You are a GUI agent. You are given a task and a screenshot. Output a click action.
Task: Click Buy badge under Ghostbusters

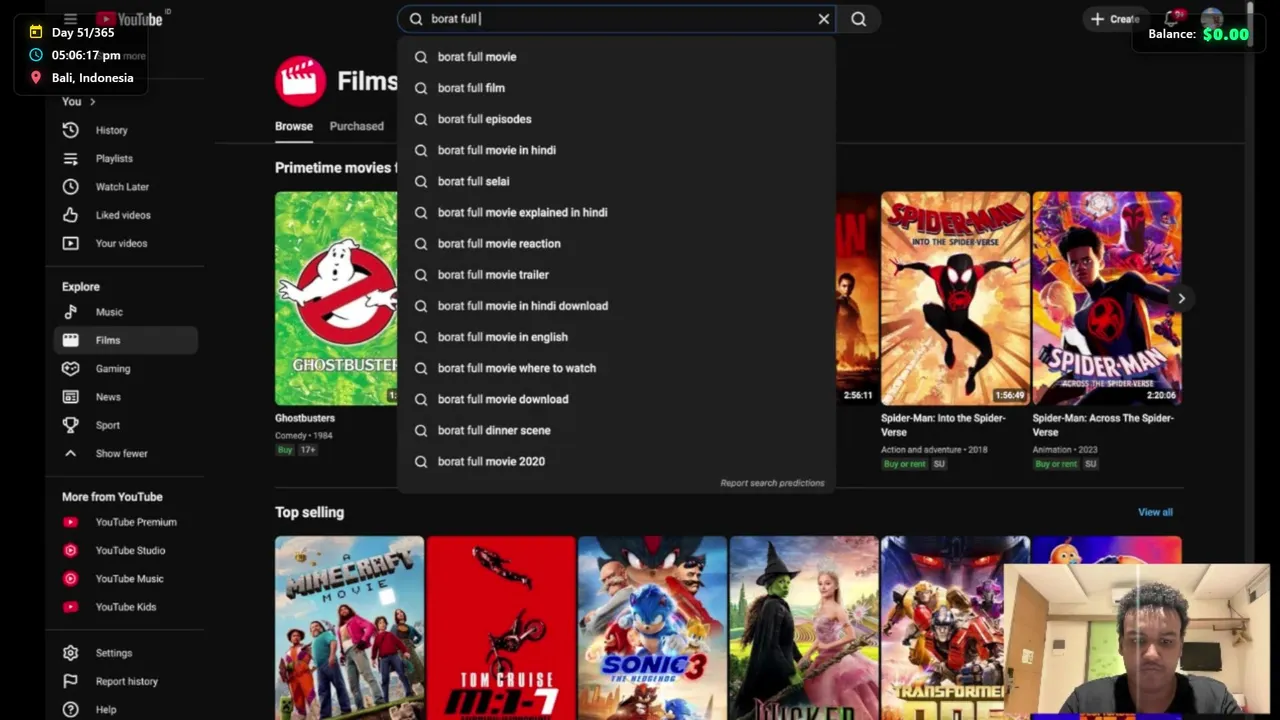click(284, 450)
